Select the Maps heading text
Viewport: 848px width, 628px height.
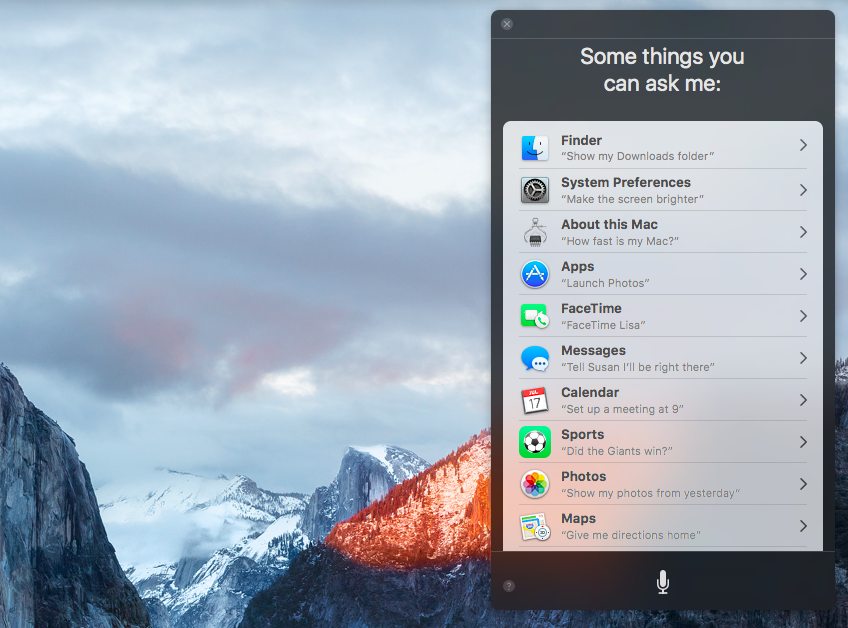coord(579,518)
